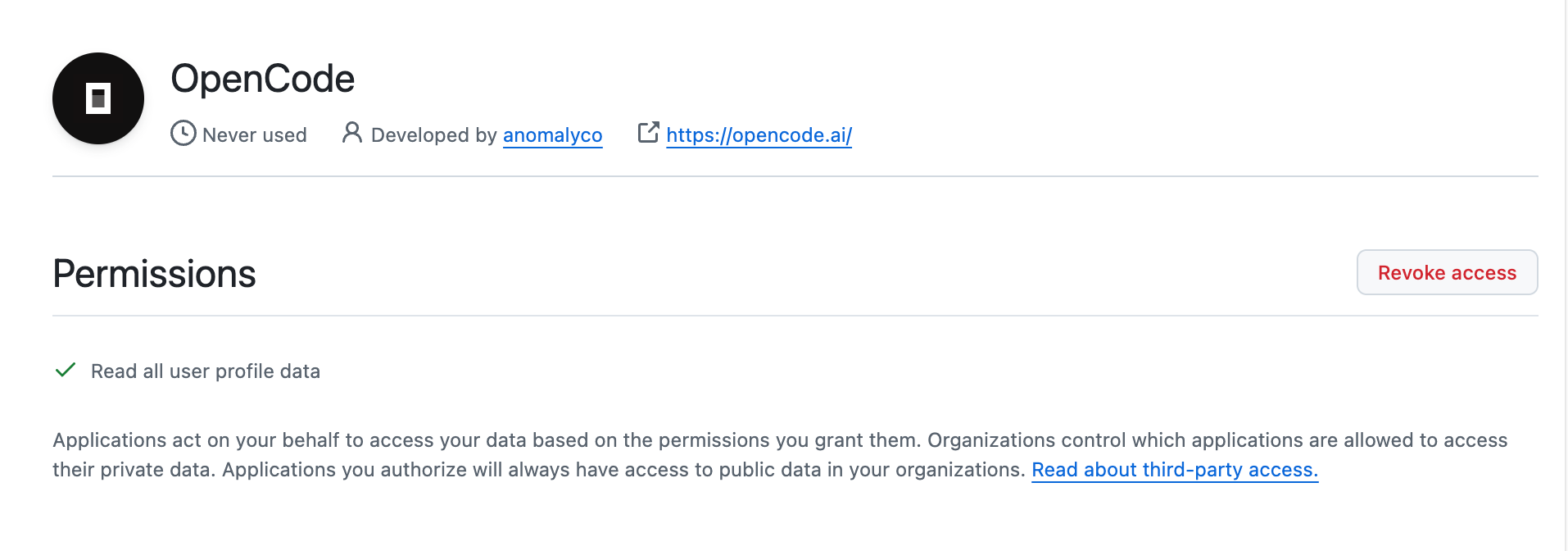Click the clock icon beside Never used
Screen dimensions: 1568x551
(183, 133)
